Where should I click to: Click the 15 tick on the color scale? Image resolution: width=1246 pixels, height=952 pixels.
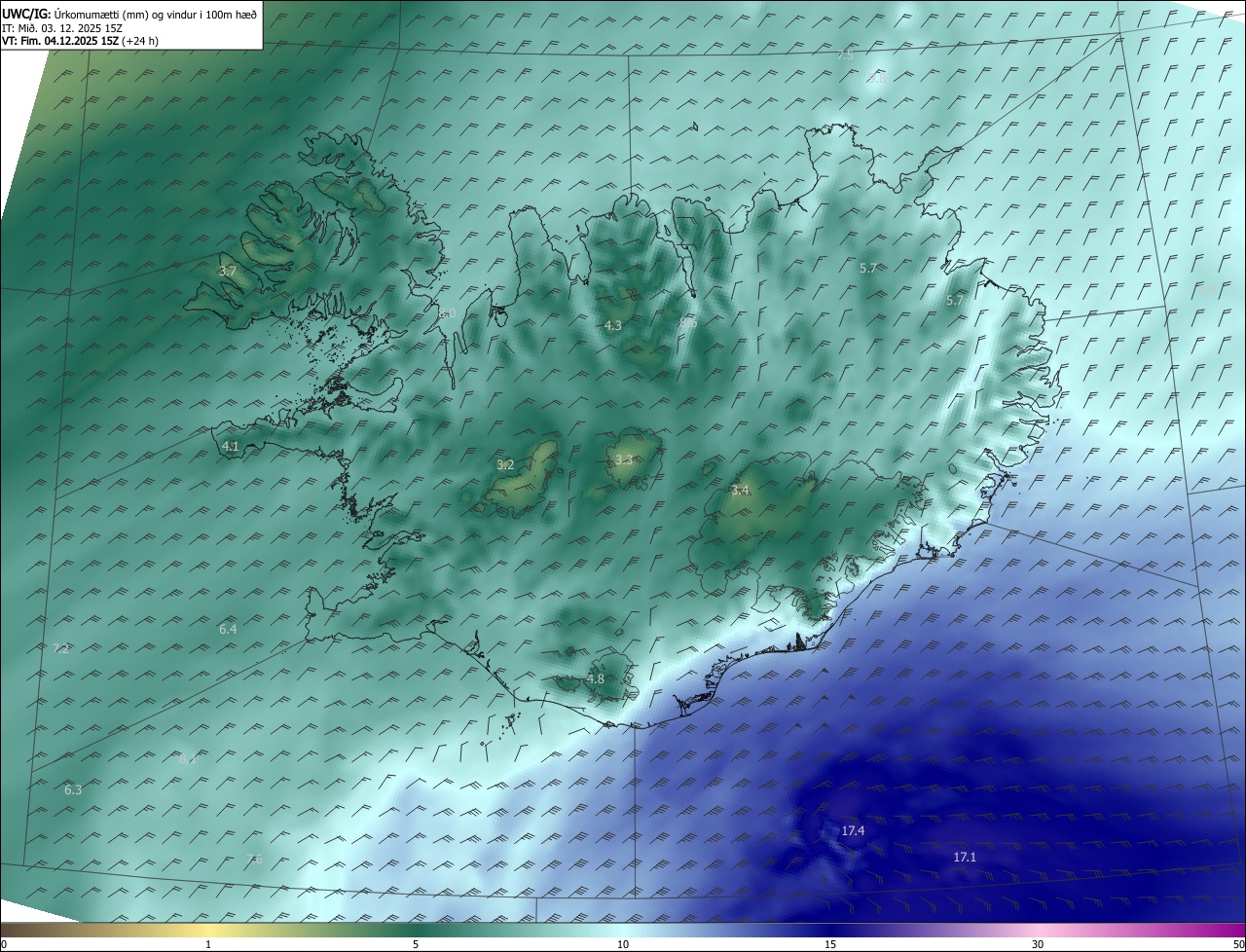point(830,944)
